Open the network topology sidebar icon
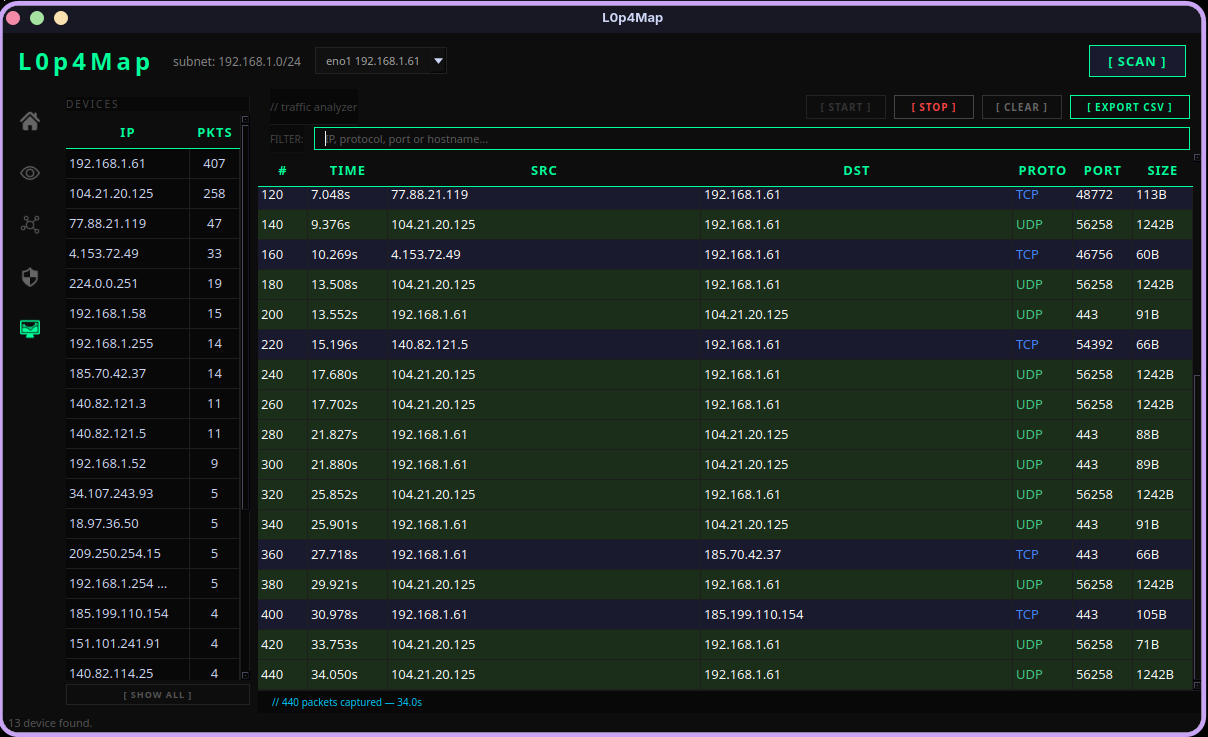This screenshot has height=737, width=1208. coord(30,224)
